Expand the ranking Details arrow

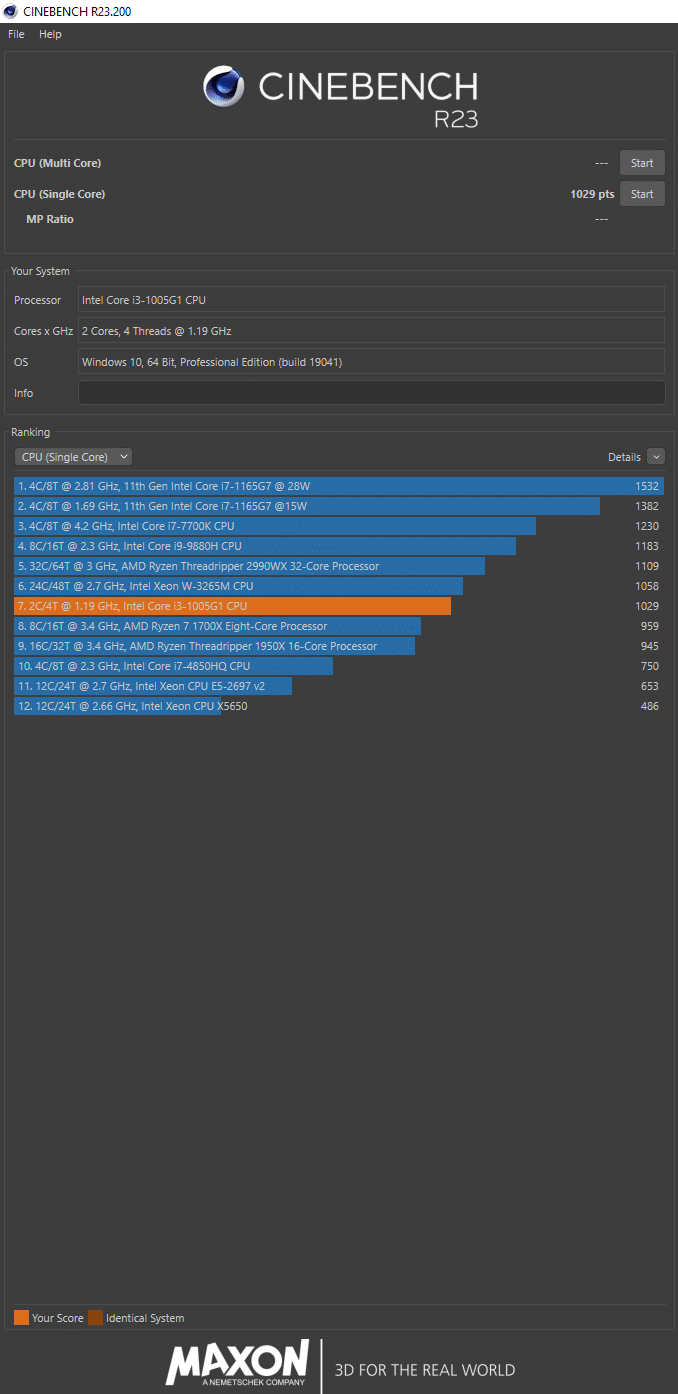[656, 457]
